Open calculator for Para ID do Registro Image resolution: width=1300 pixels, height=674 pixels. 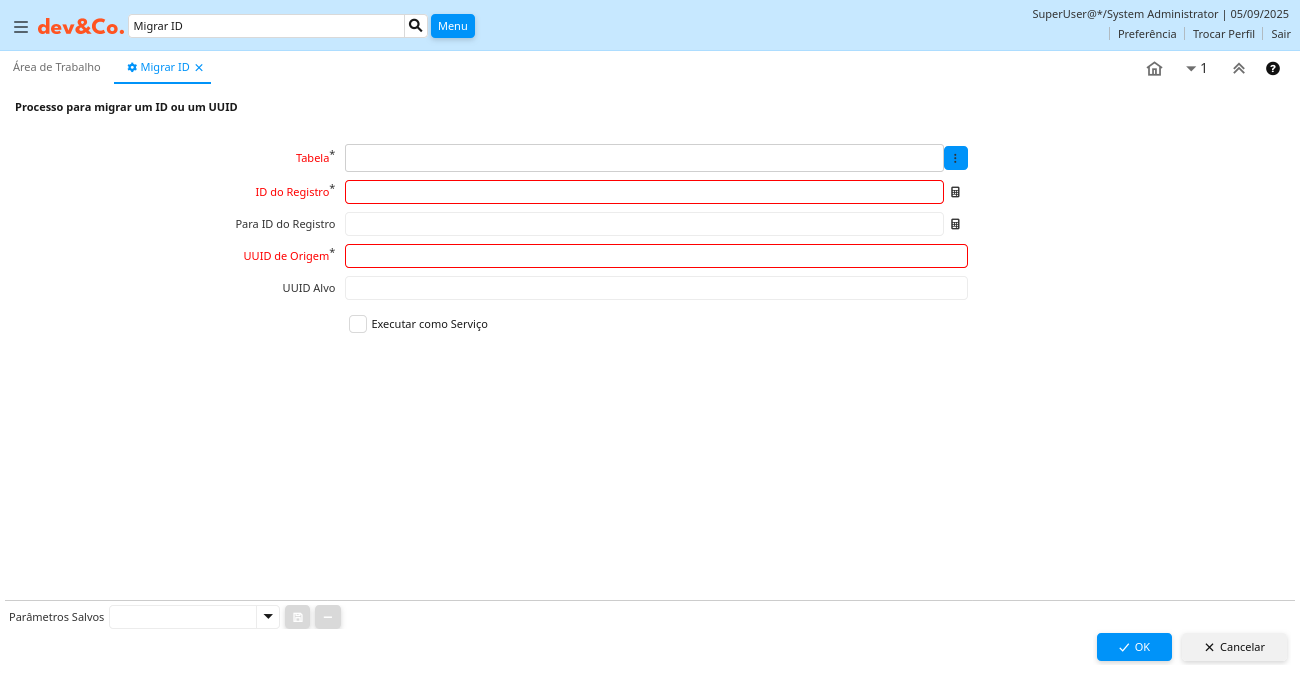955,224
